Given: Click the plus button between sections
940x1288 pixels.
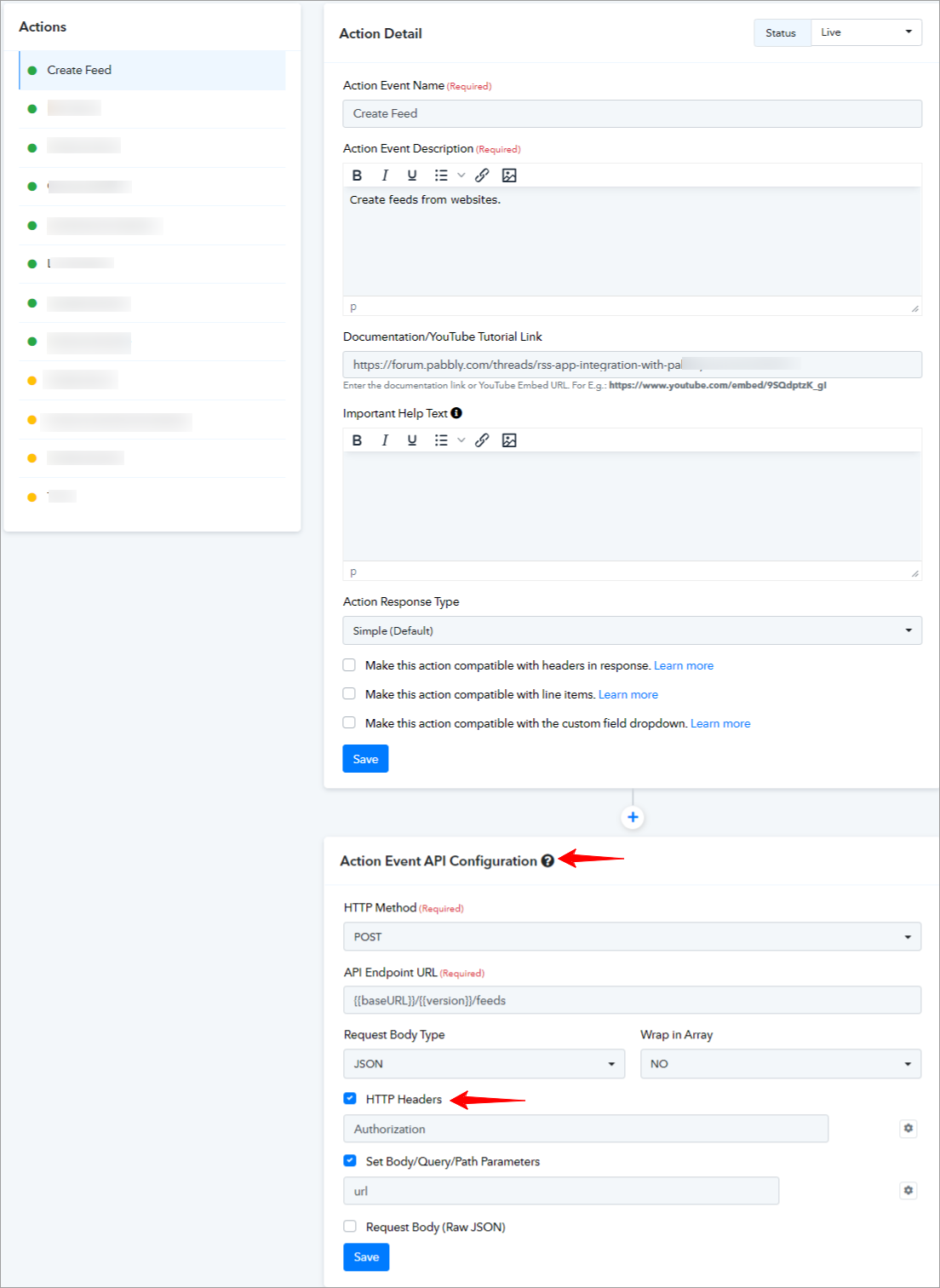Looking at the screenshot, I should [633, 818].
